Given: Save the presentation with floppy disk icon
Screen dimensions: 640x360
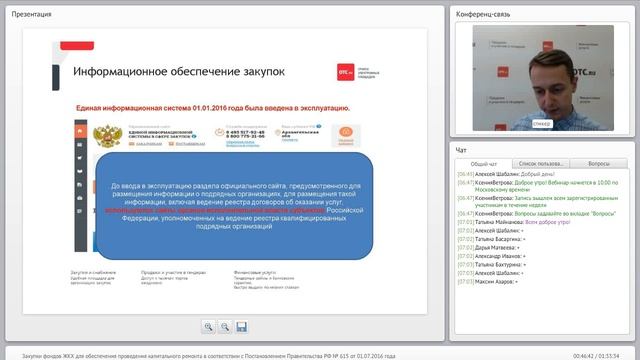Looking at the screenshot, I should click(x=241, y=327).
